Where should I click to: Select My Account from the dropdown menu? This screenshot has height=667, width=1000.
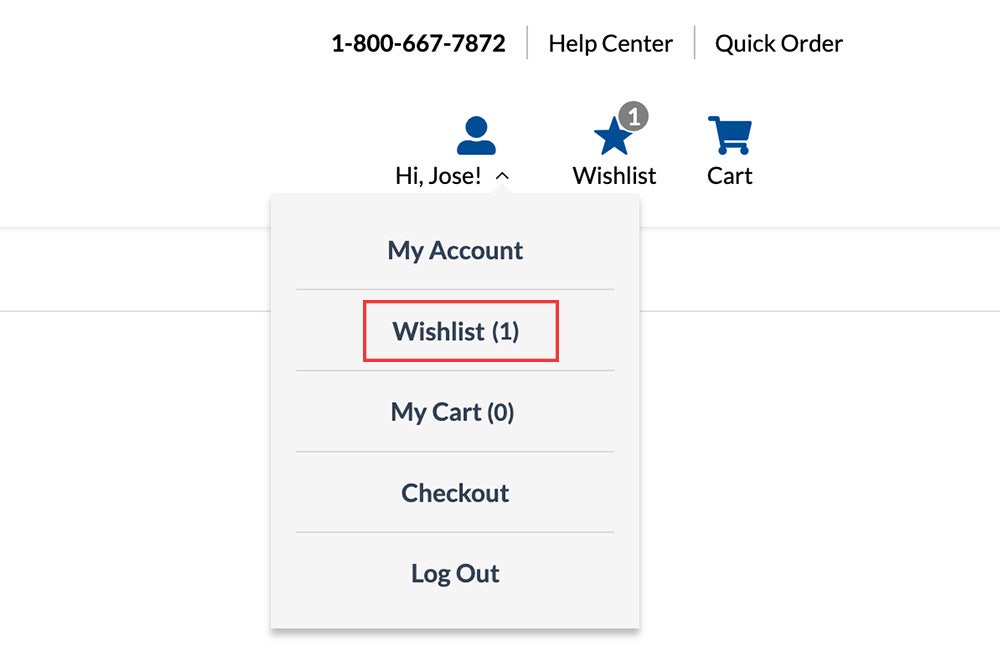point(455,251)
